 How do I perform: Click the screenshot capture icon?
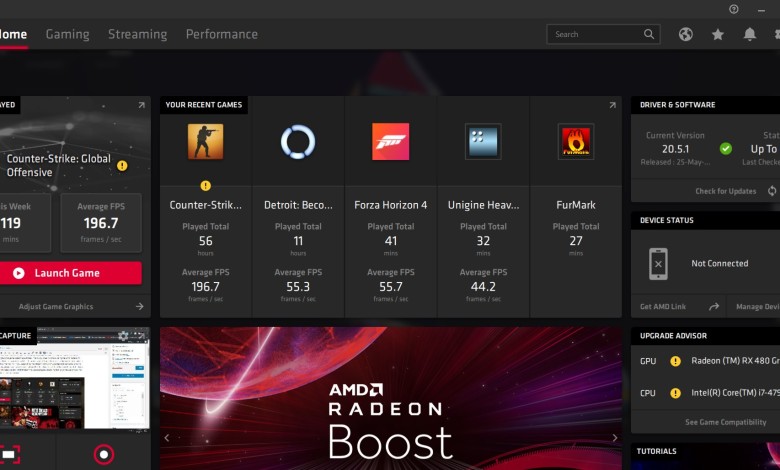(x=9, y=454)
